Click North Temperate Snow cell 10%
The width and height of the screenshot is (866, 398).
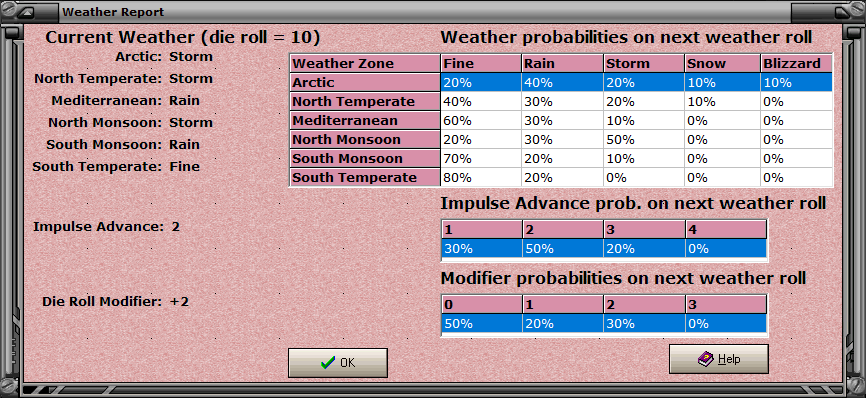[722, 102]
